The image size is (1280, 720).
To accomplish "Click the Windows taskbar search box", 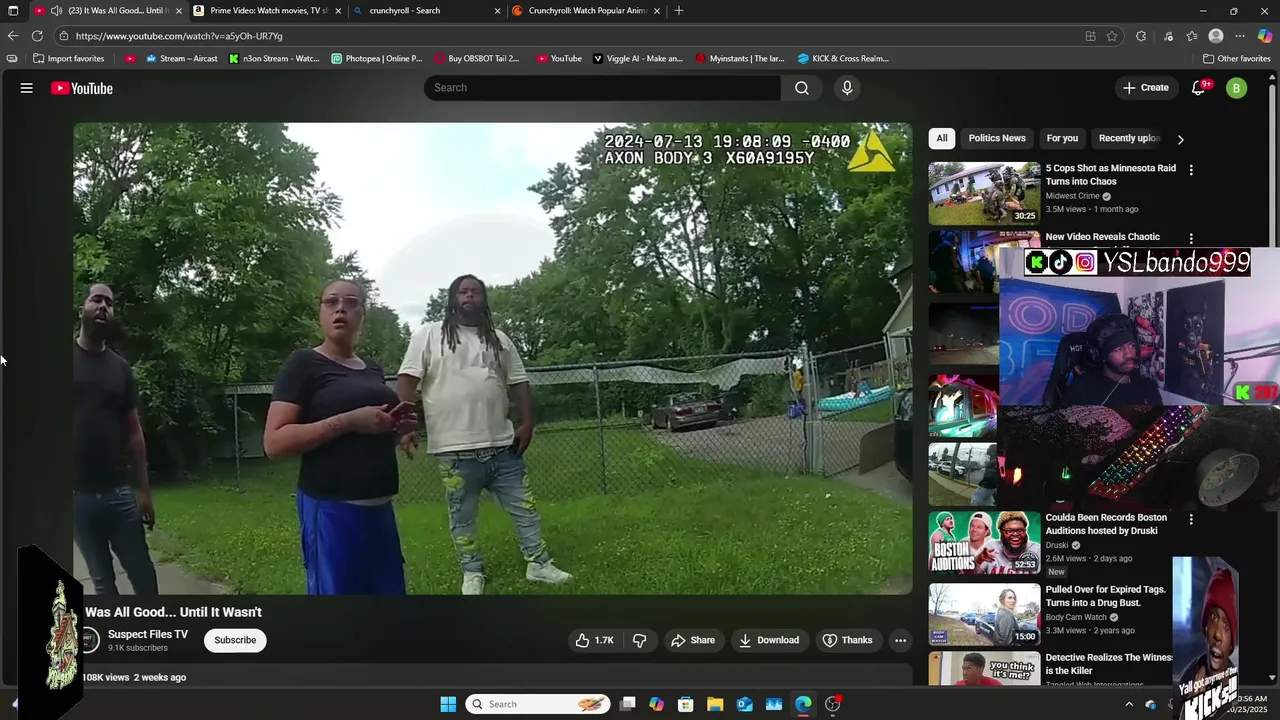I will (538, 704).
